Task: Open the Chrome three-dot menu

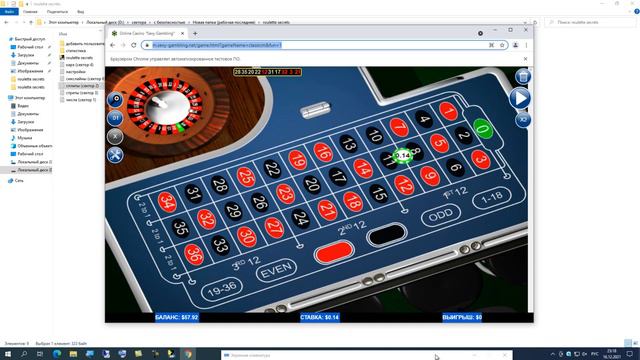Action: pos(526,45)
